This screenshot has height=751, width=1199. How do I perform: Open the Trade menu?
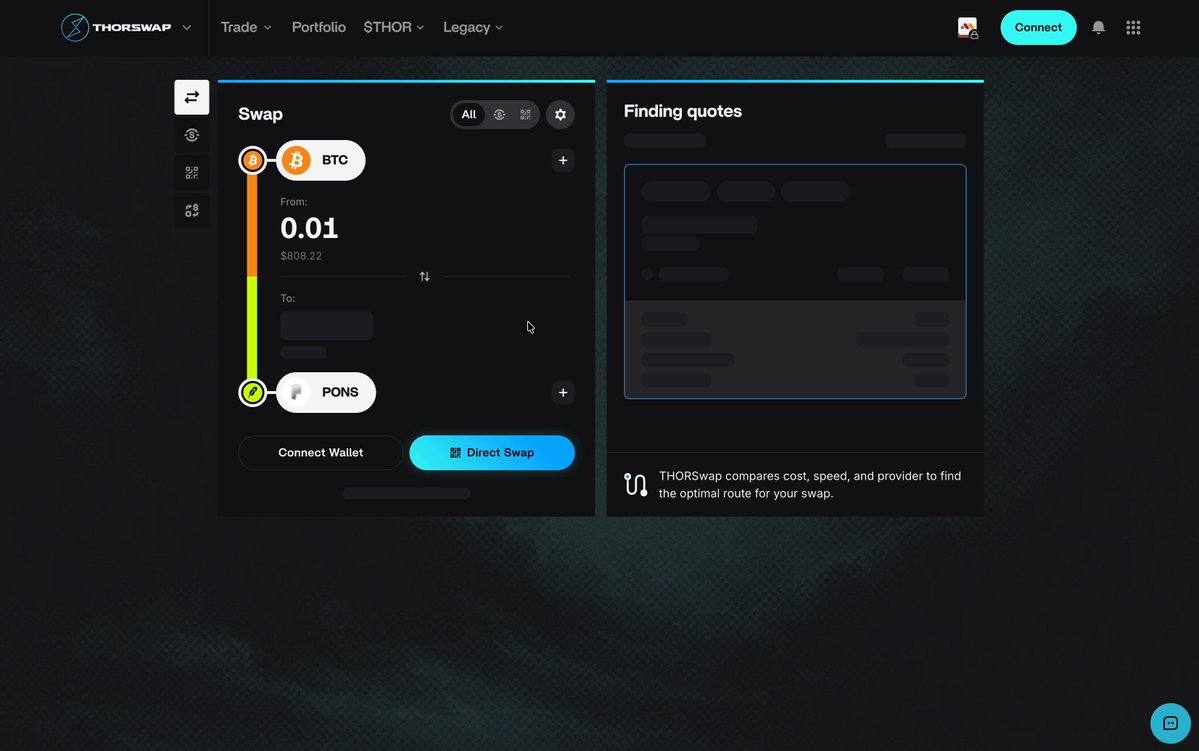(x=246, y=28)
